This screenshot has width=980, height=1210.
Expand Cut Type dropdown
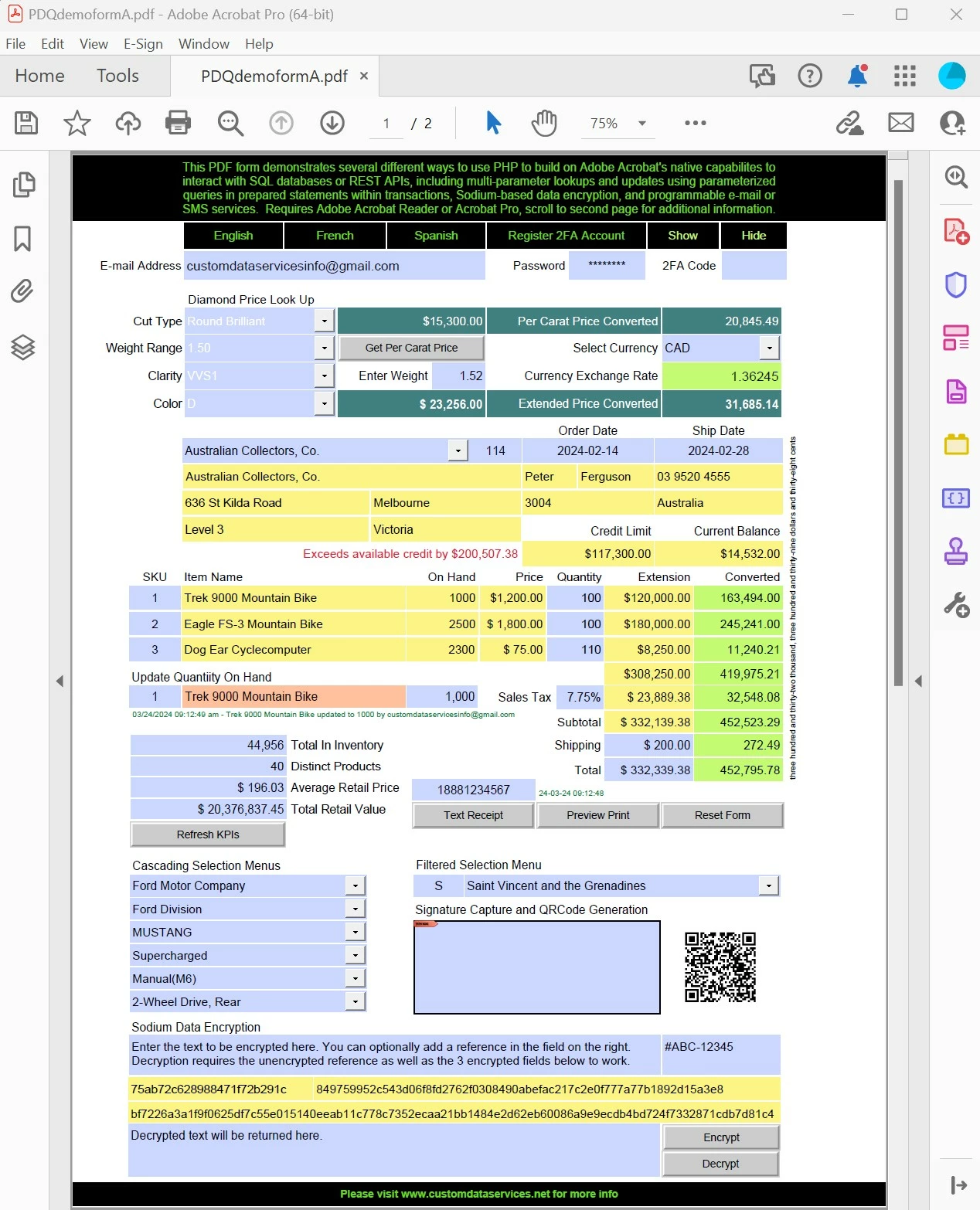325,321
